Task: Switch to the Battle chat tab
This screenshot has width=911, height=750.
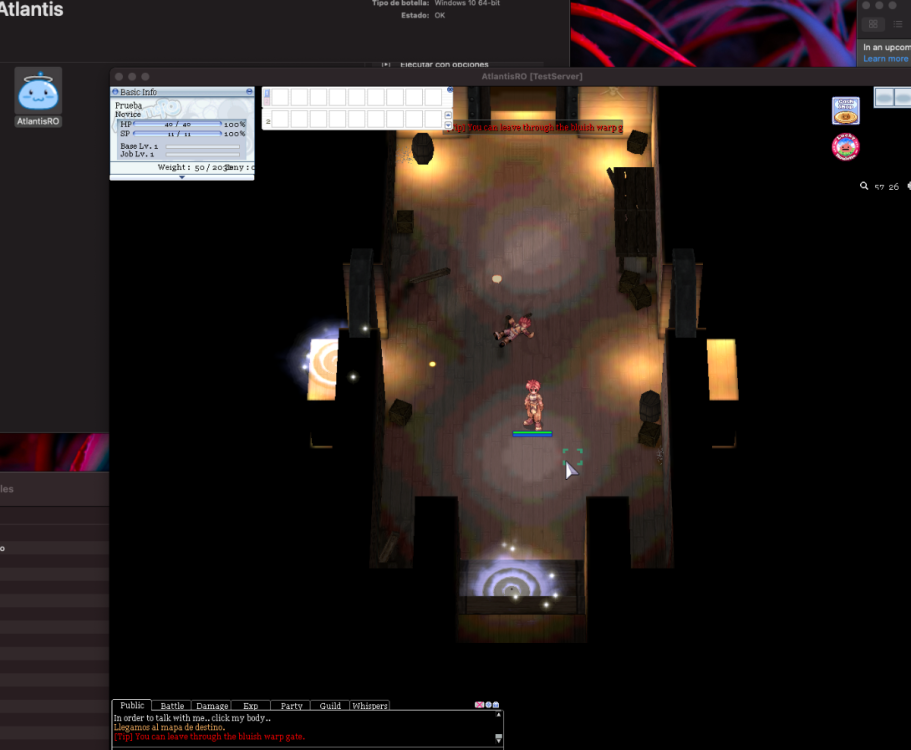Action: tap(172, 706)
